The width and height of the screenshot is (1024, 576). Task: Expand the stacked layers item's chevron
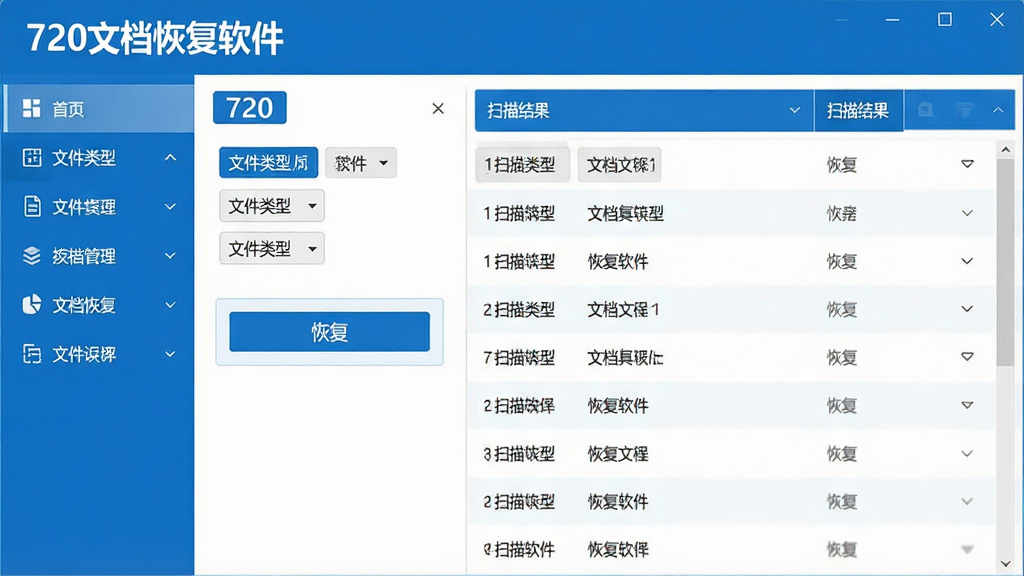[x=170, y=256]
